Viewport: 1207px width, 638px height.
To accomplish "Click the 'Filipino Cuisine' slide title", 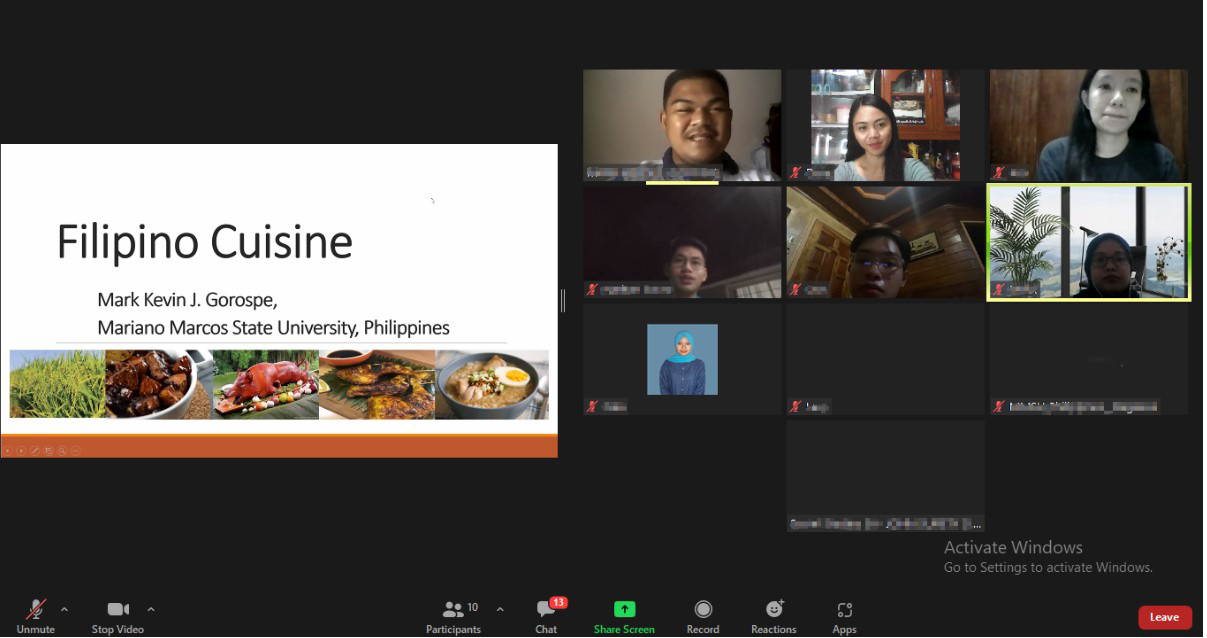I will (x=205, y=242).
